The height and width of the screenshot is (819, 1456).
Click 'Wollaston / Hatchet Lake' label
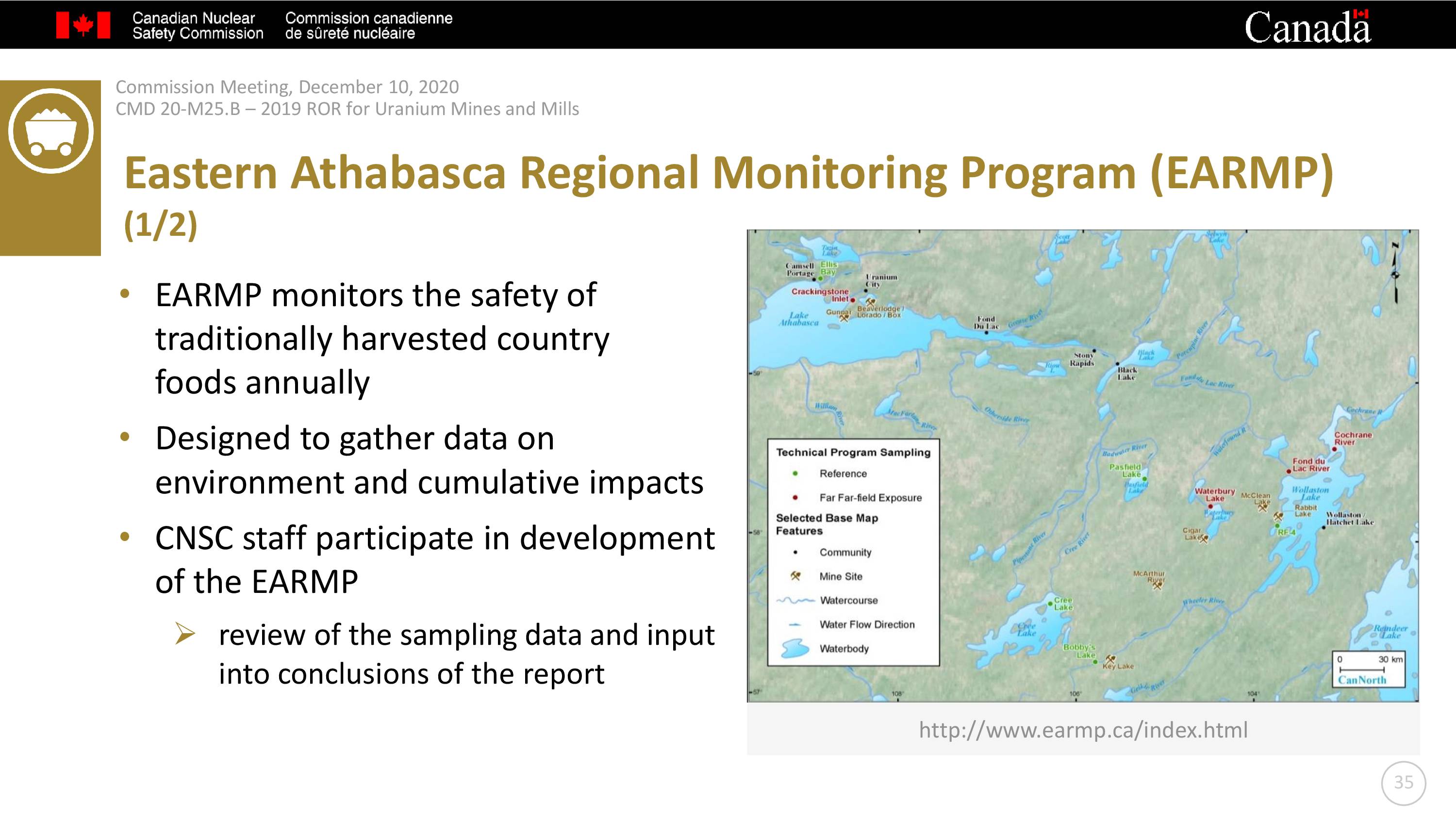click(1349, 518)
